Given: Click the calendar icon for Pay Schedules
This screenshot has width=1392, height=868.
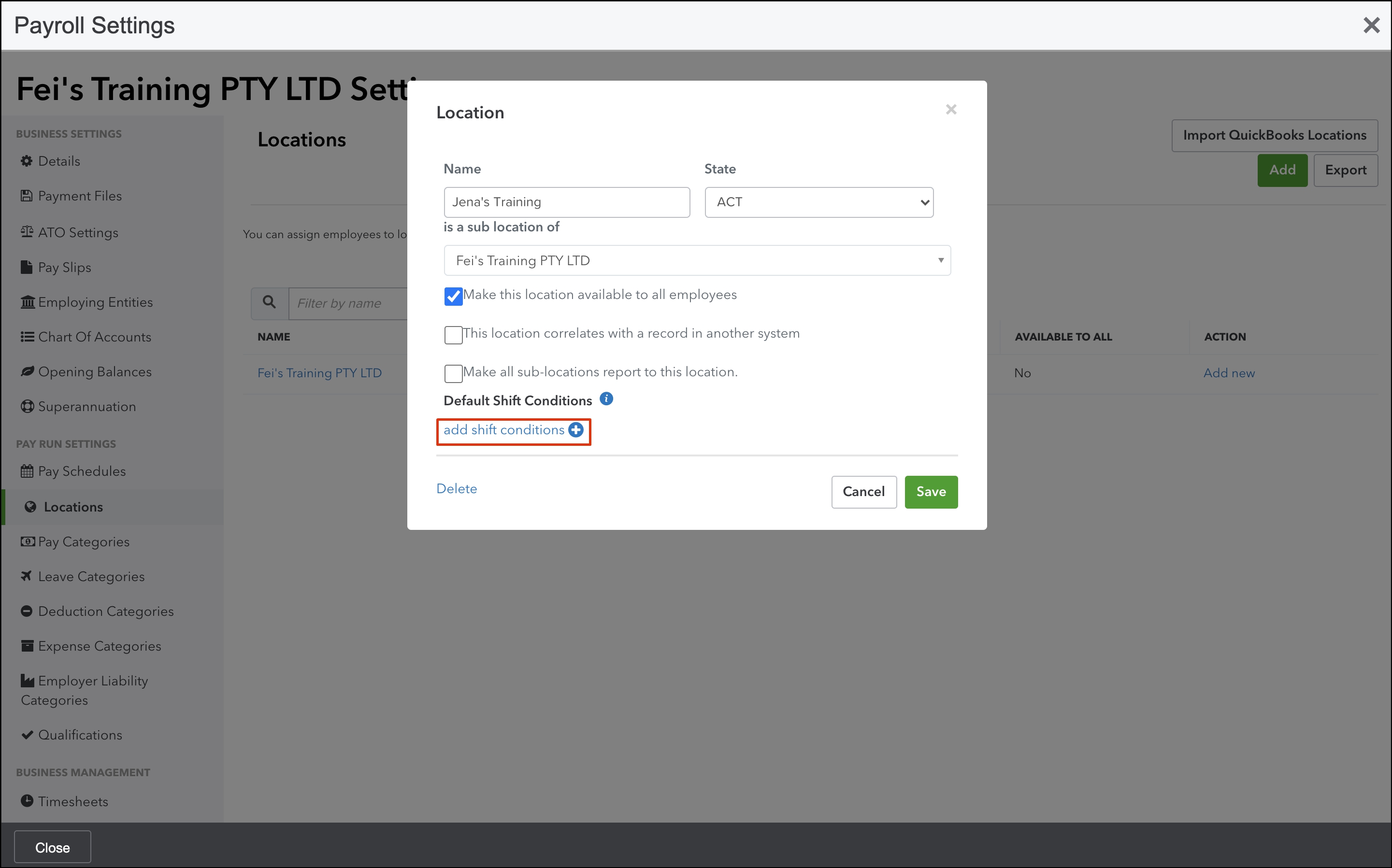Looking at the screenshot, I should coord(27,471).
